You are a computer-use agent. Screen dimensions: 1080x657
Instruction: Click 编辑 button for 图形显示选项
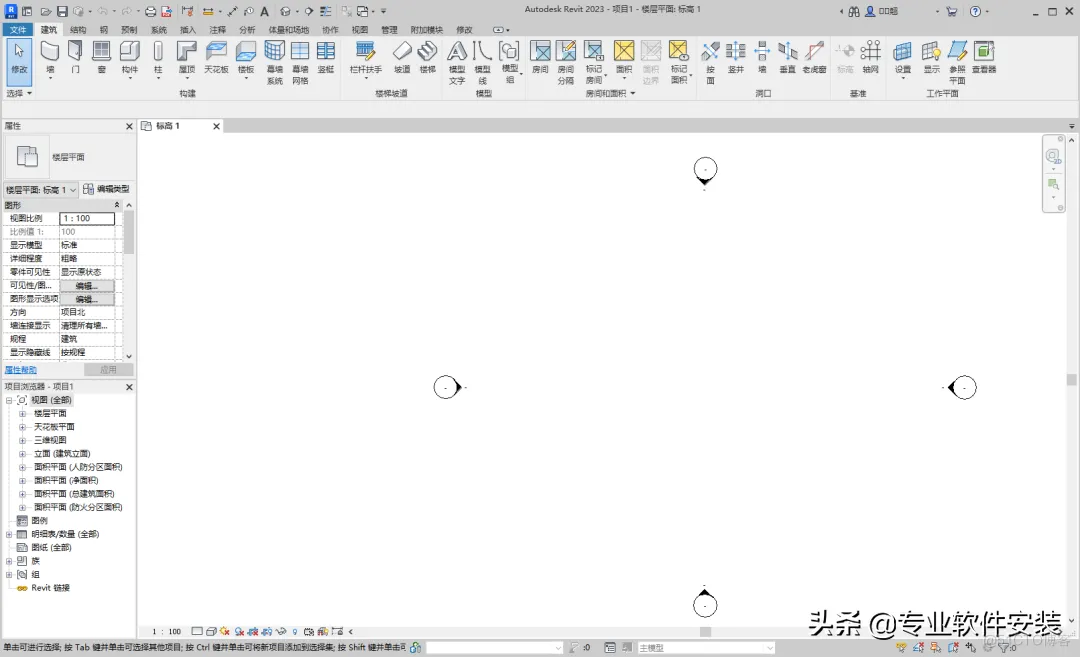(x=87, y=300)
